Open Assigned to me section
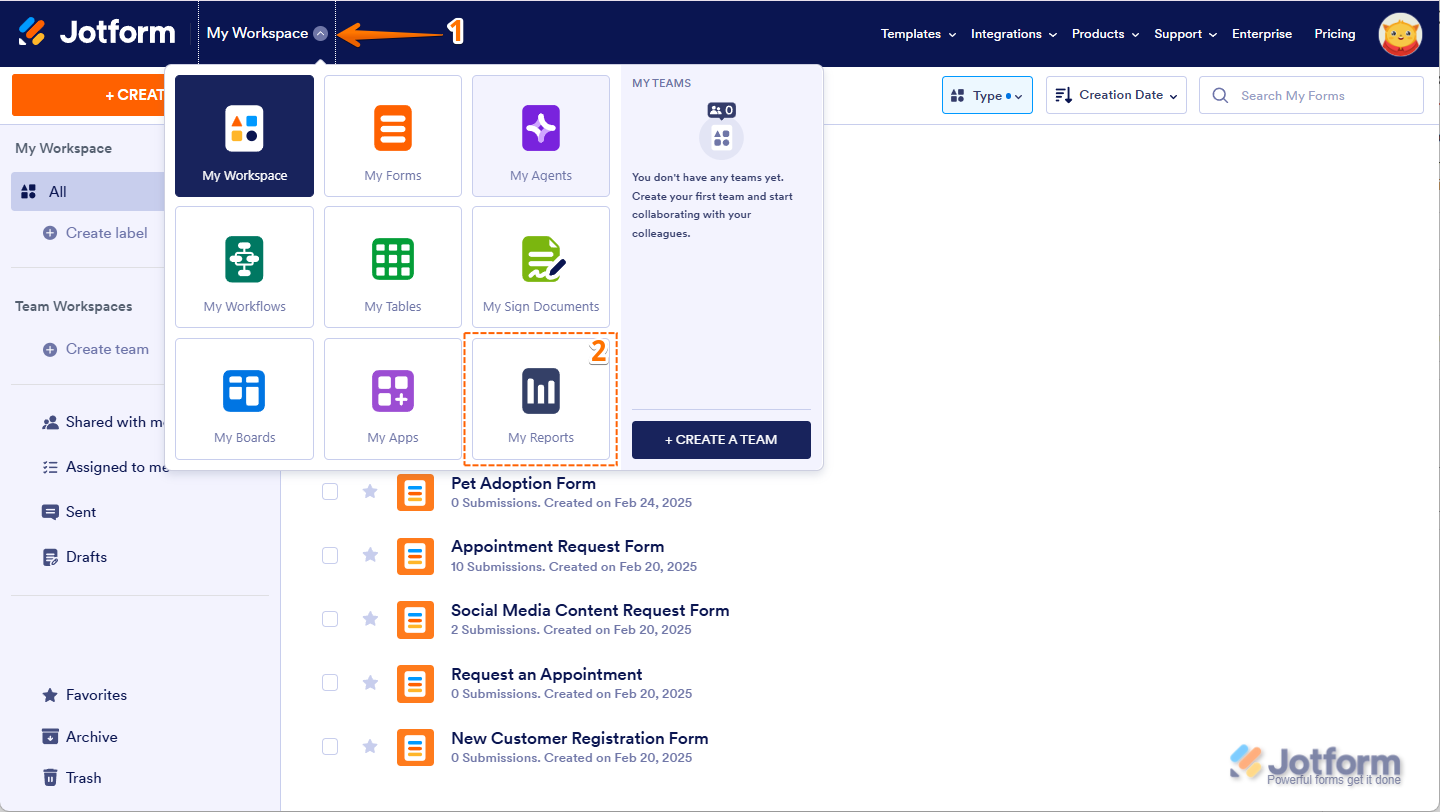Viewport: 1440px width, 812px height. [x=104, y=467]
